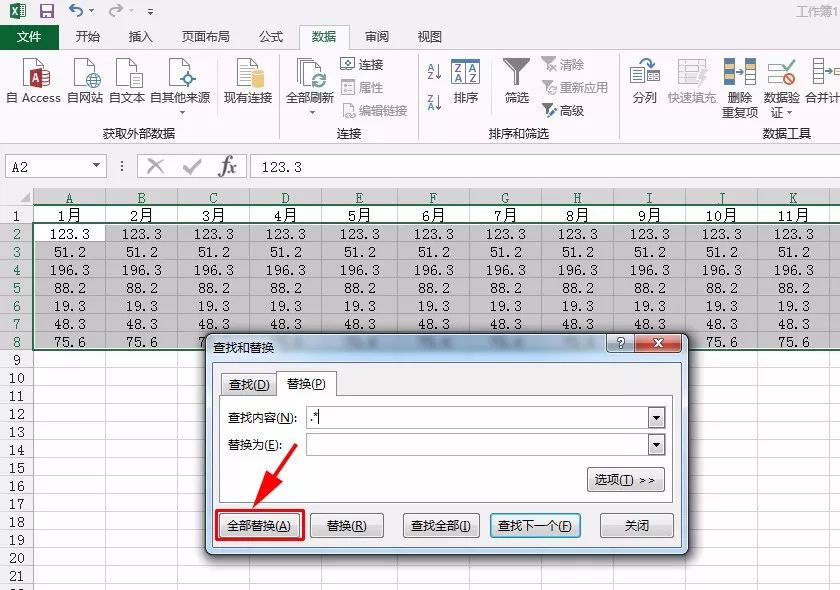Select the 替换(P) tab in dialog
The image size is (840, 590).
click(x=306, y=383)
